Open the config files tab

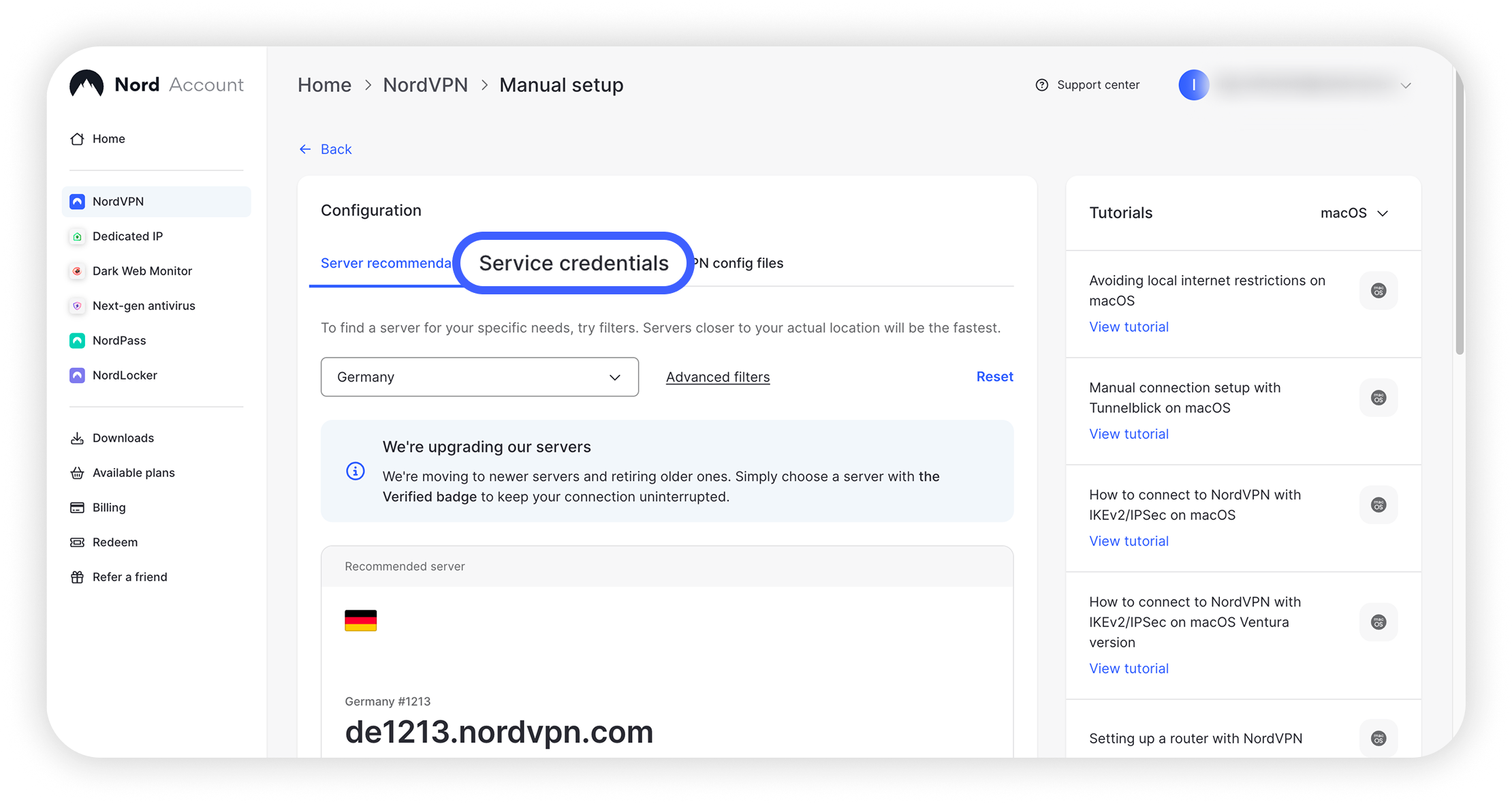click(x=738, y=264)
